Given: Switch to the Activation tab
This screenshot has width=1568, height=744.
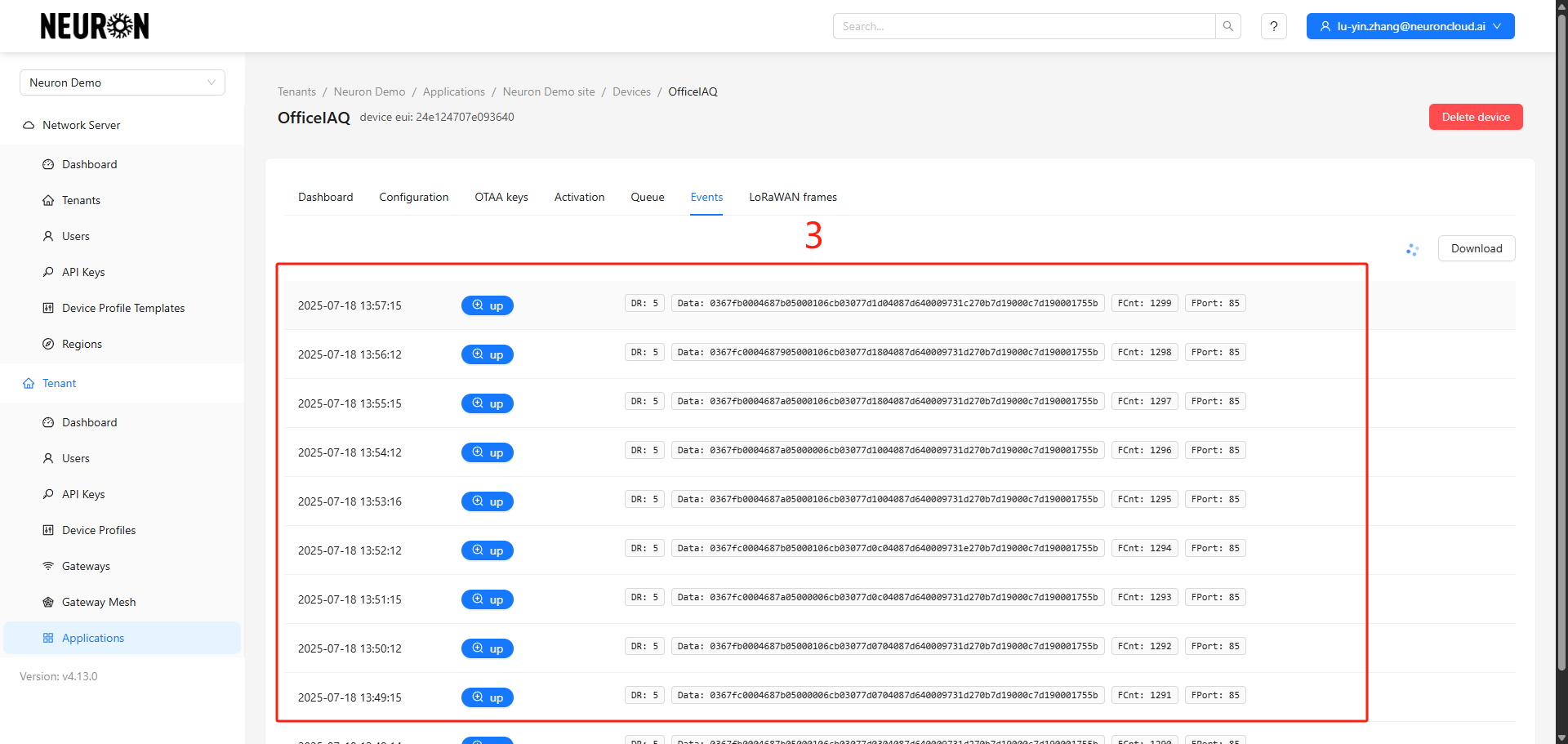Looking at the screenshot, I should click(580, 197).
